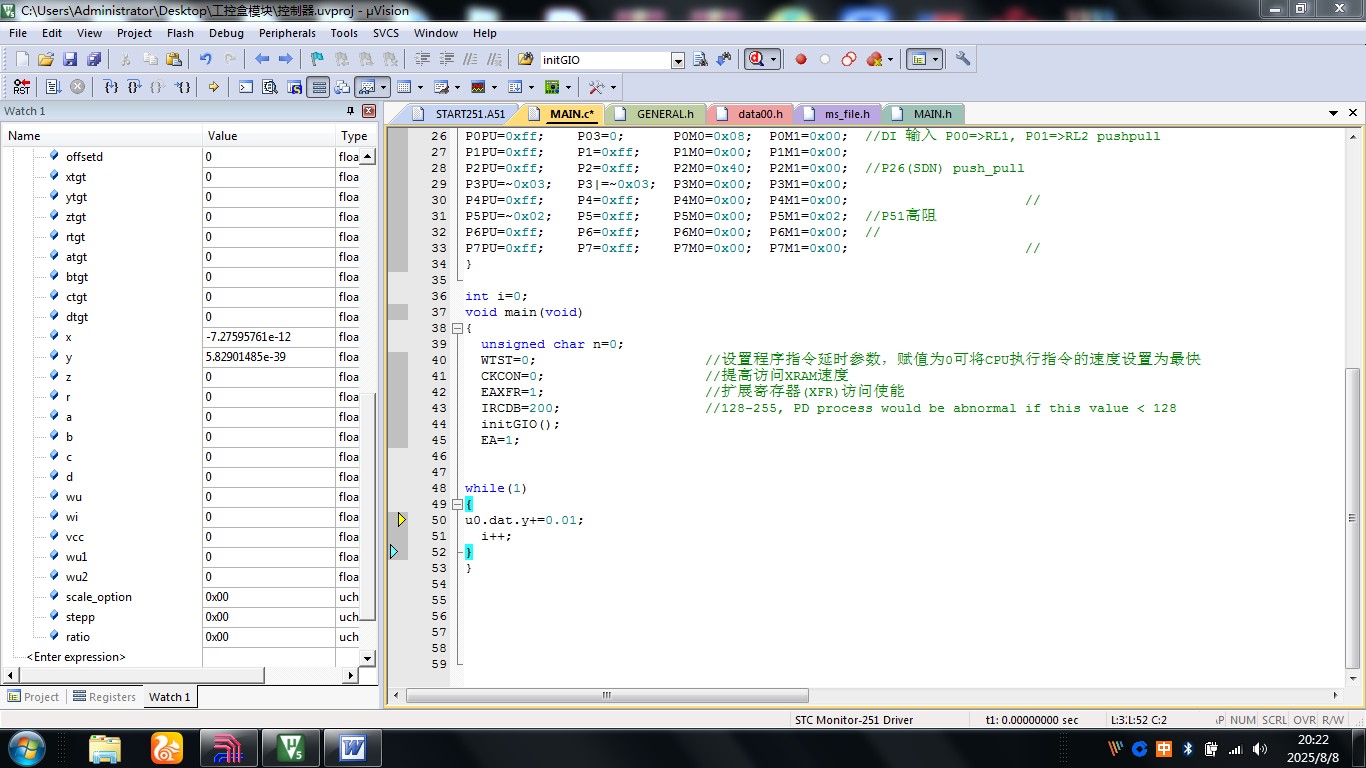Open the Command Window icon
Image resolution: width=1366 pixels, height=768 pixels.
[245, 87]
